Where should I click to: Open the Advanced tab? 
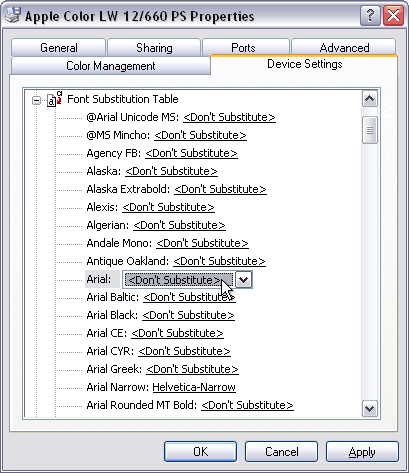click(x=344, y=48)
